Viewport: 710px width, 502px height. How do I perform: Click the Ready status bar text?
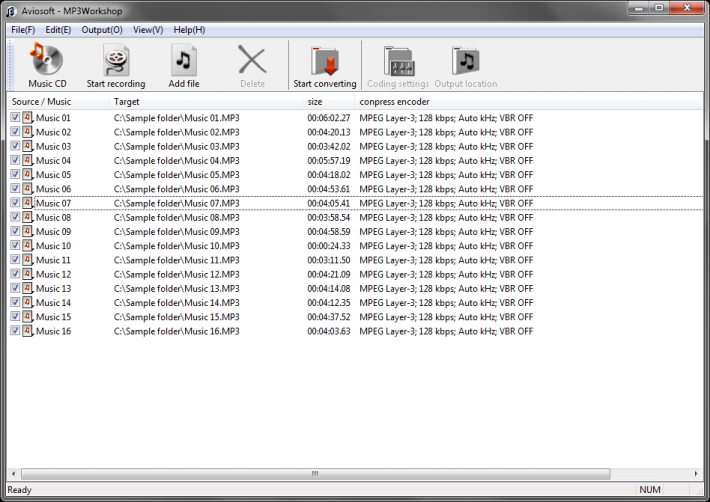[x=19, y=490]
